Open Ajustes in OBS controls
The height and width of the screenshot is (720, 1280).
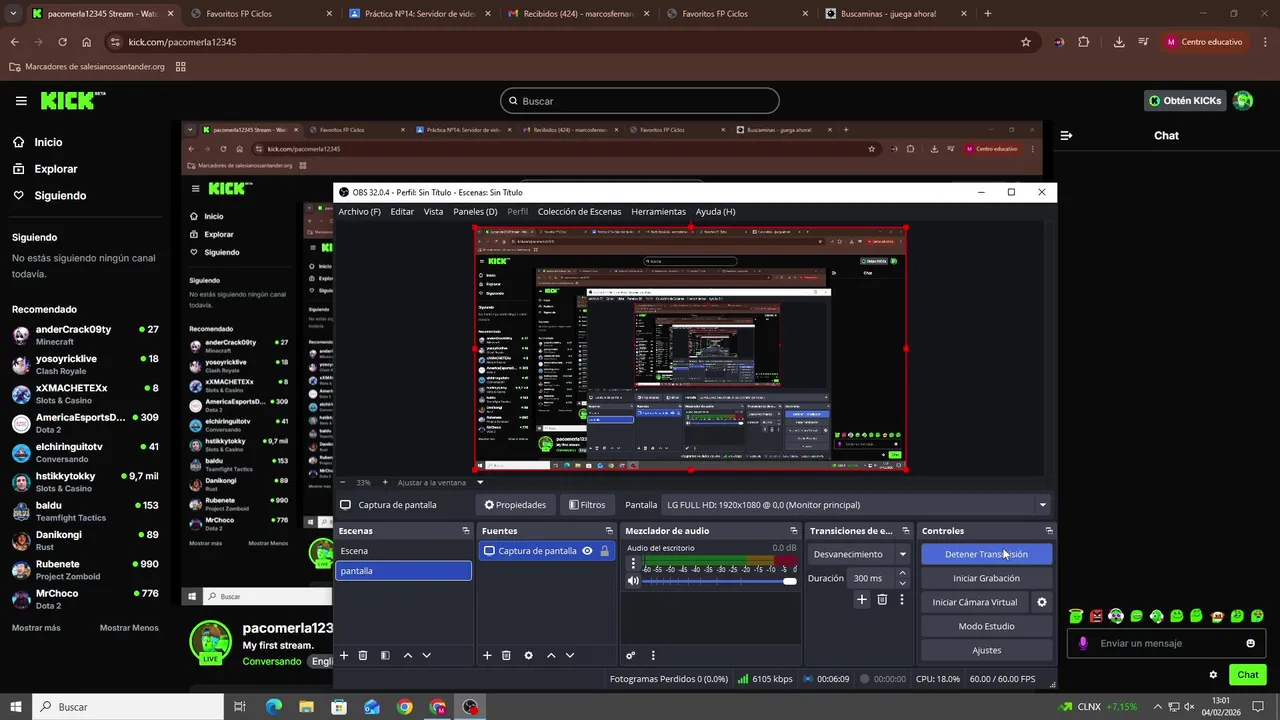tap(986, 650)
